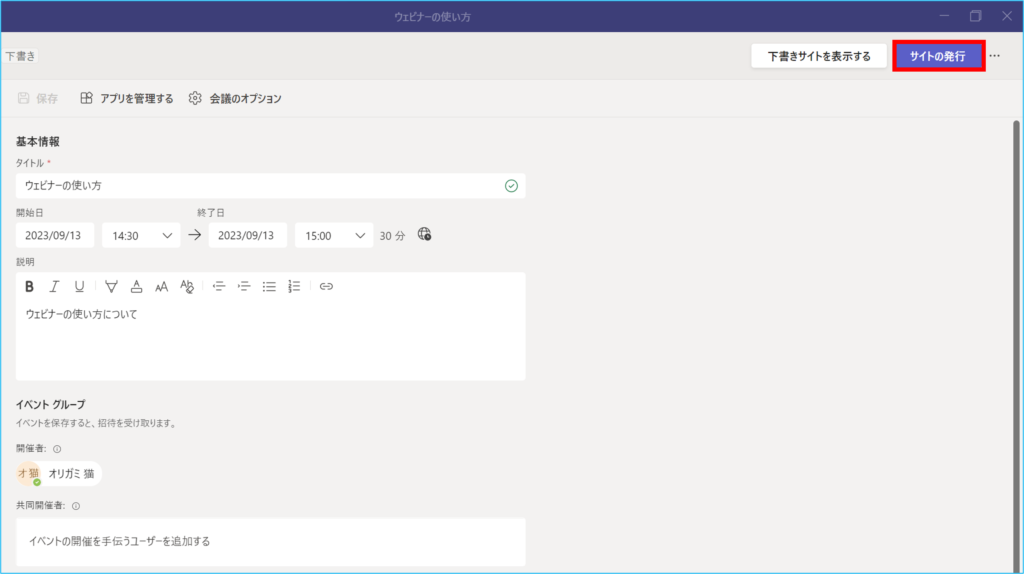Screen dimensions: 1024x574
Task: Click the insert link icon
Action: [326, 286]
